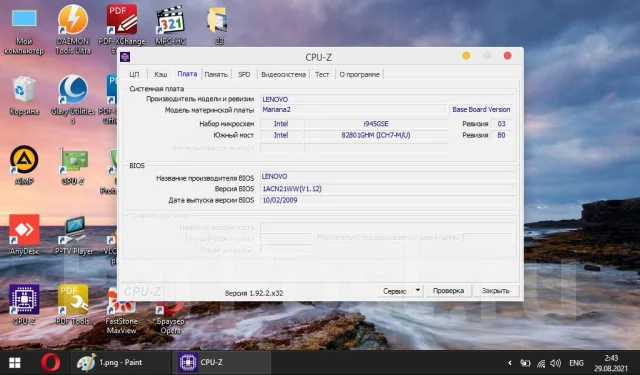Launch AnyDesk from desktop
Viewport: 640px width, 375px height.
(24, 235)
